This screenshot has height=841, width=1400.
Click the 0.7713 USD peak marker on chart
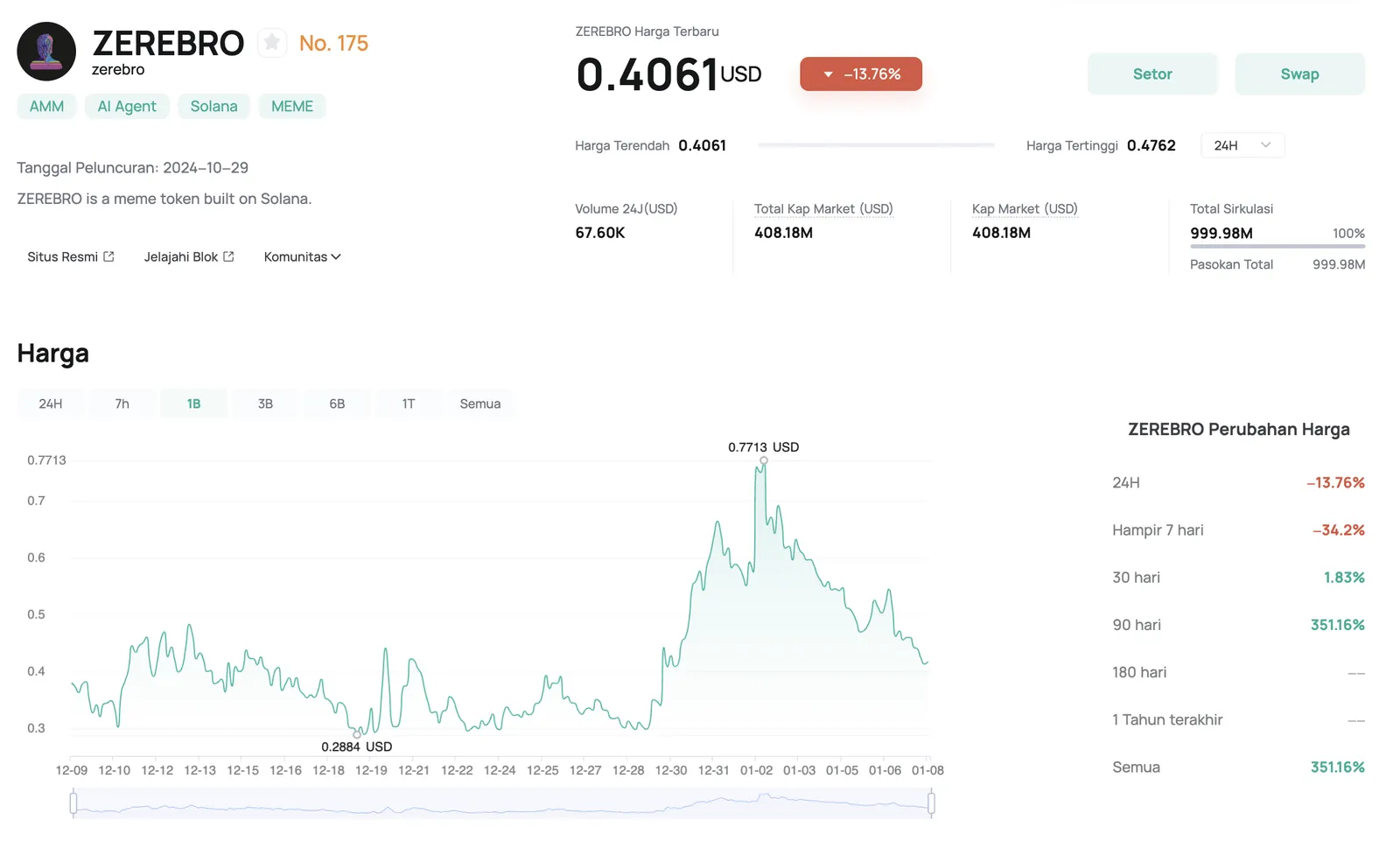[x=764, y=460]
